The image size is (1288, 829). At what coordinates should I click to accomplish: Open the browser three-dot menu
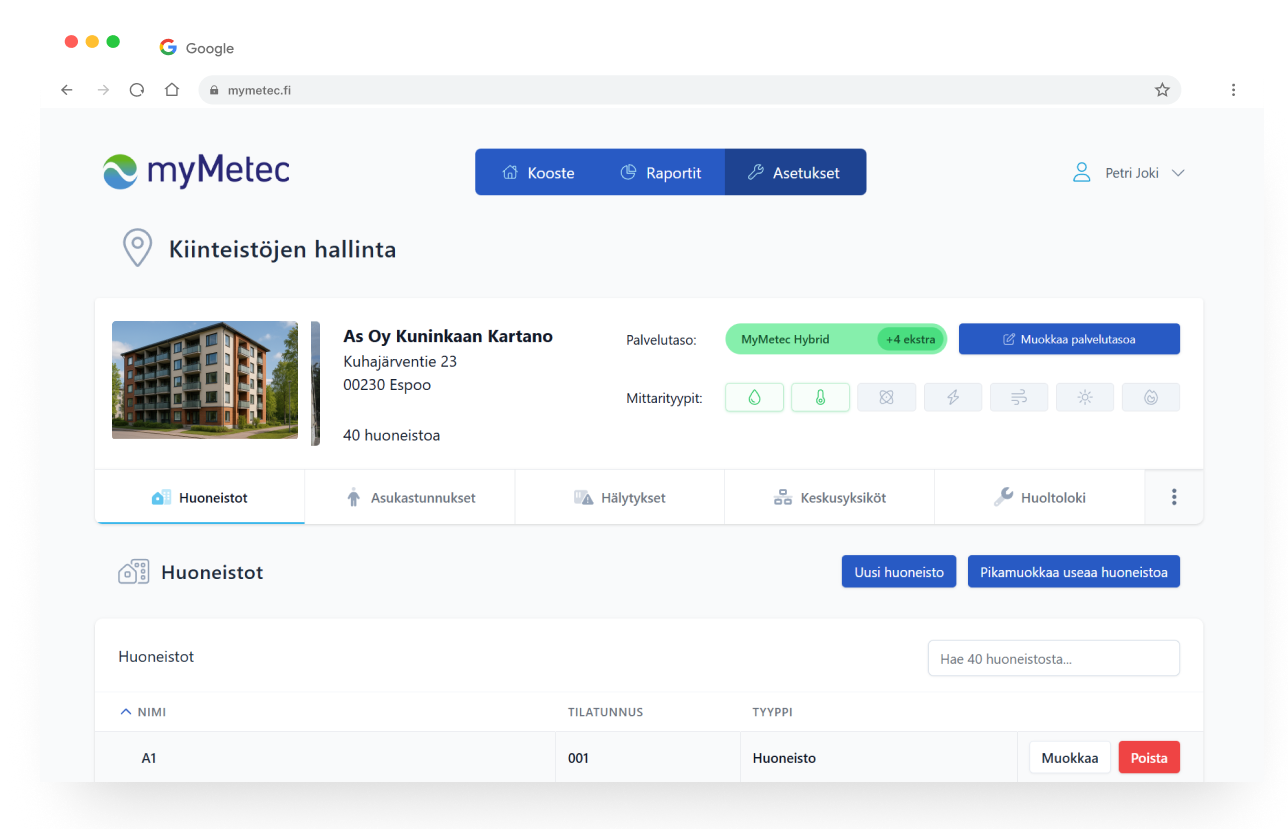coord(1233,90)
